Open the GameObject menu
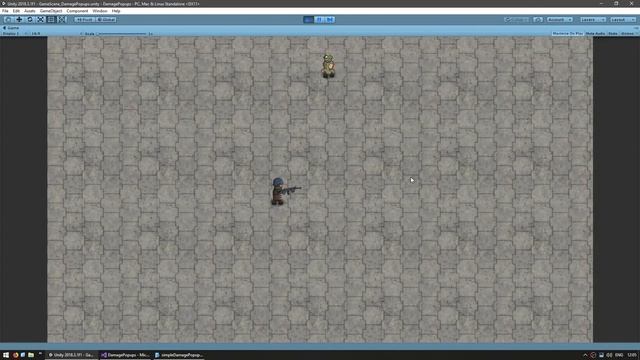The width and height of the screenshot is (640, 360). [x=51, y=11]
